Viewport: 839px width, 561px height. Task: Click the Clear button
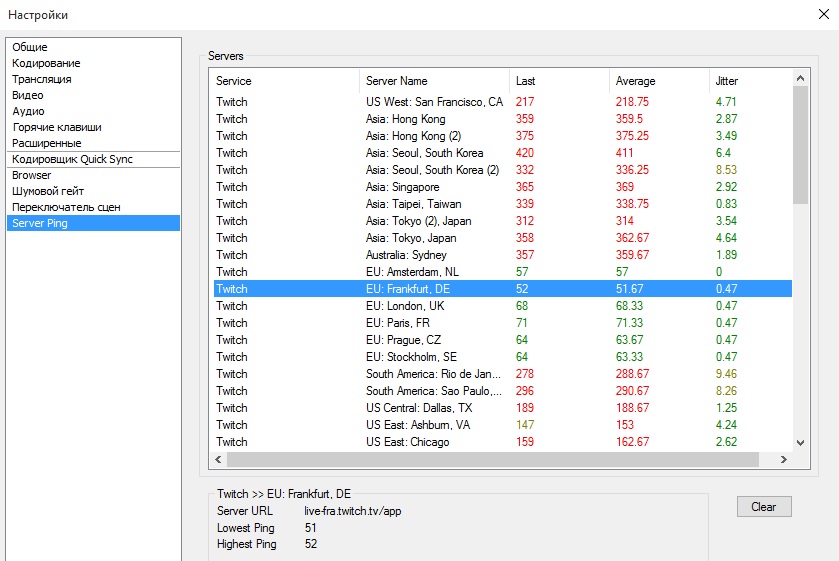(763, 507)
